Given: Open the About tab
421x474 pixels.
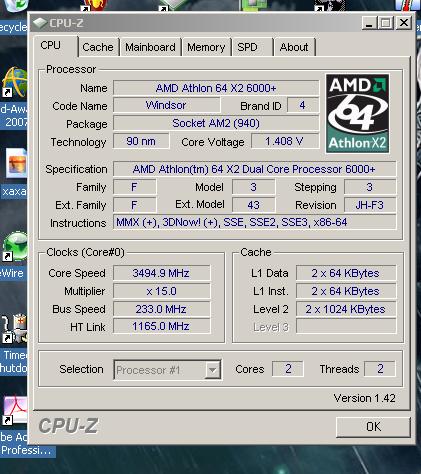Looking at the screenshot, I should tap(294, 47).
